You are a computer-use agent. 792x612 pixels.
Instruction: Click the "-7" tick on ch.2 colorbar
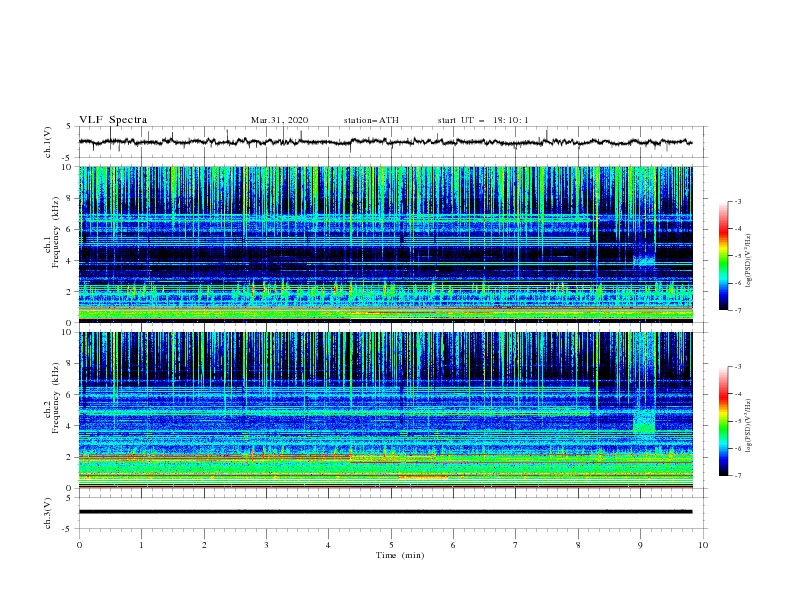click(x=737, y=475)
